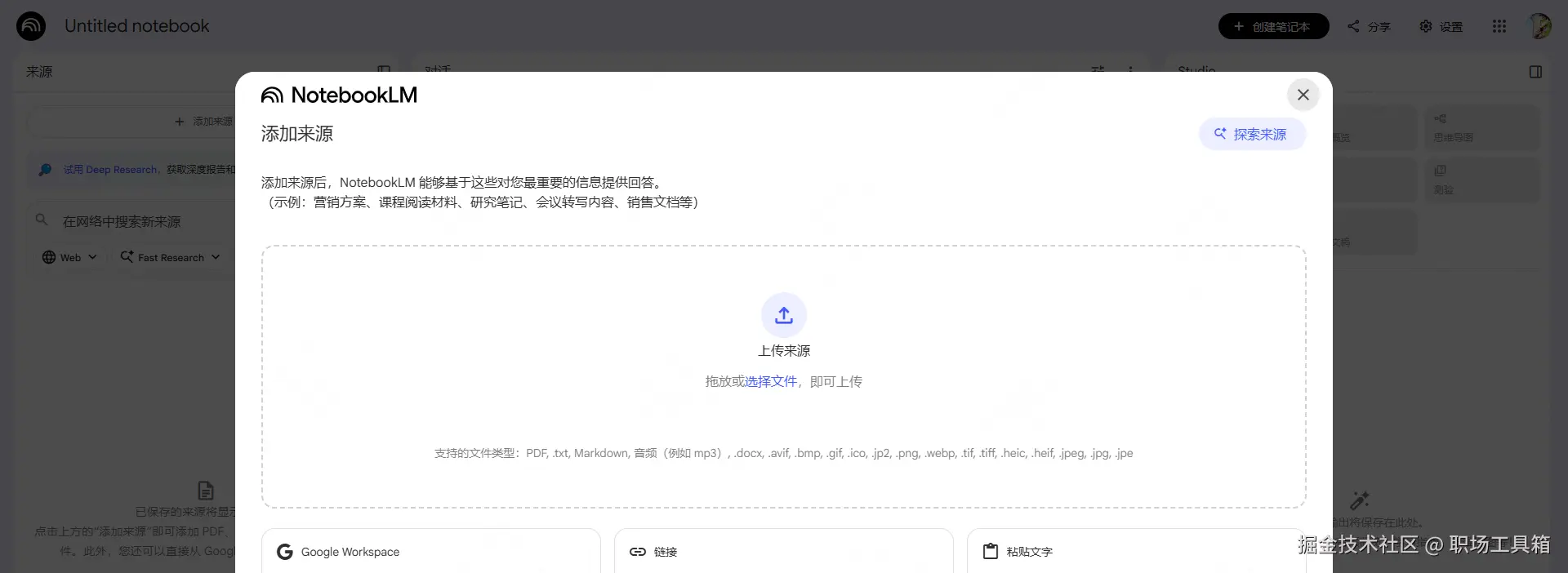This screenshot has height=573, width=1568.
Task: Collapse the Studio panel with its toggle icon
Action: click(x=1535, y=72)
